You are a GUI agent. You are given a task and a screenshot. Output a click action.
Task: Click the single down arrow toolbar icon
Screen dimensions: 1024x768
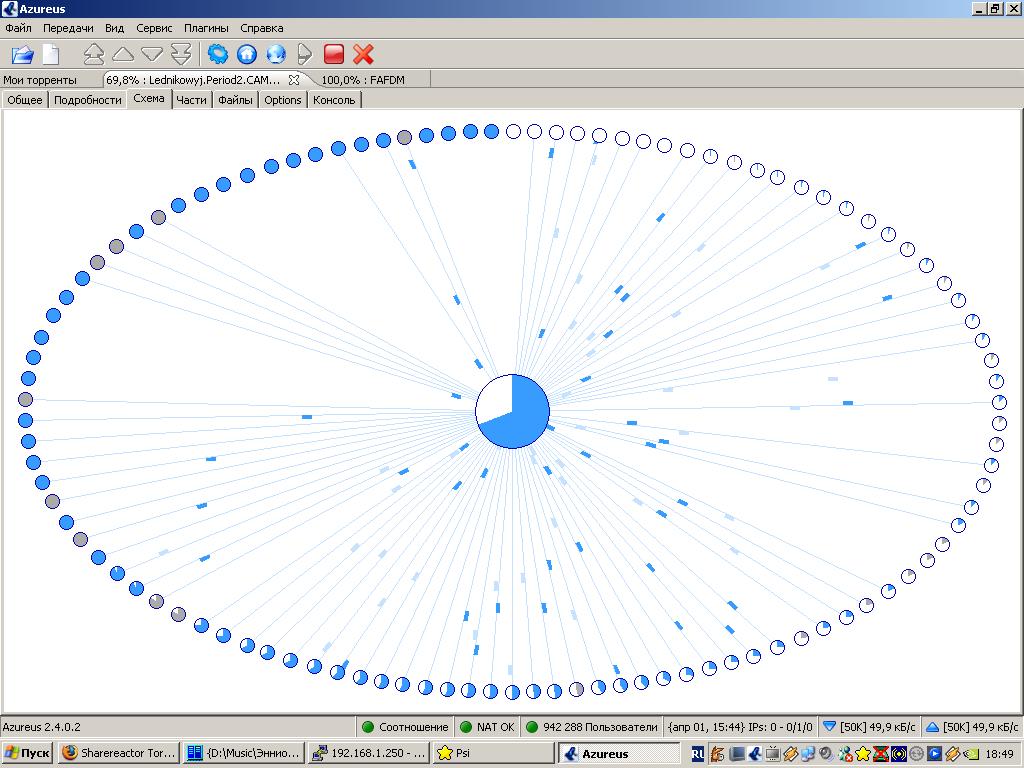pos(152,54)
